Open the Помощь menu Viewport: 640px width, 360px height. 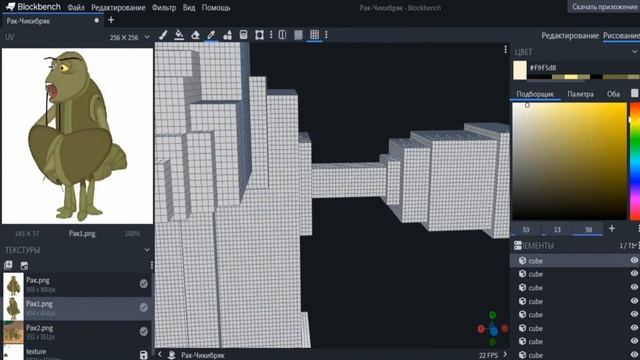point(216,7)
